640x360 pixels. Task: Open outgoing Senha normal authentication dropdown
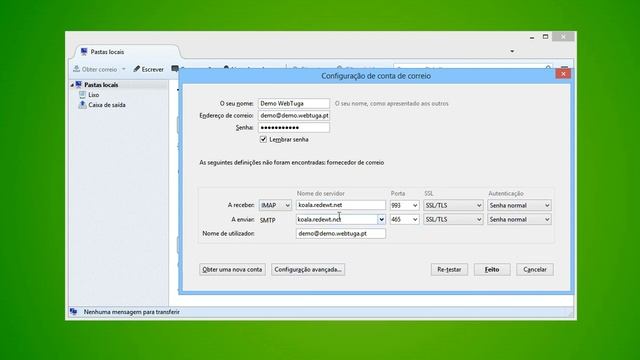[519, 220]
